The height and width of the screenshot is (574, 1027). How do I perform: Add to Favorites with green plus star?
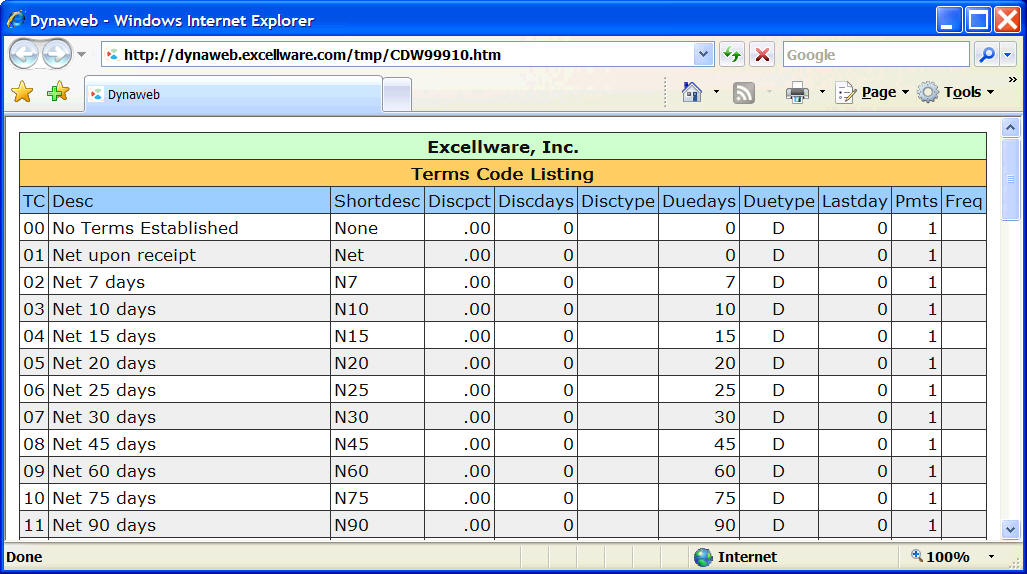[58, 92]
